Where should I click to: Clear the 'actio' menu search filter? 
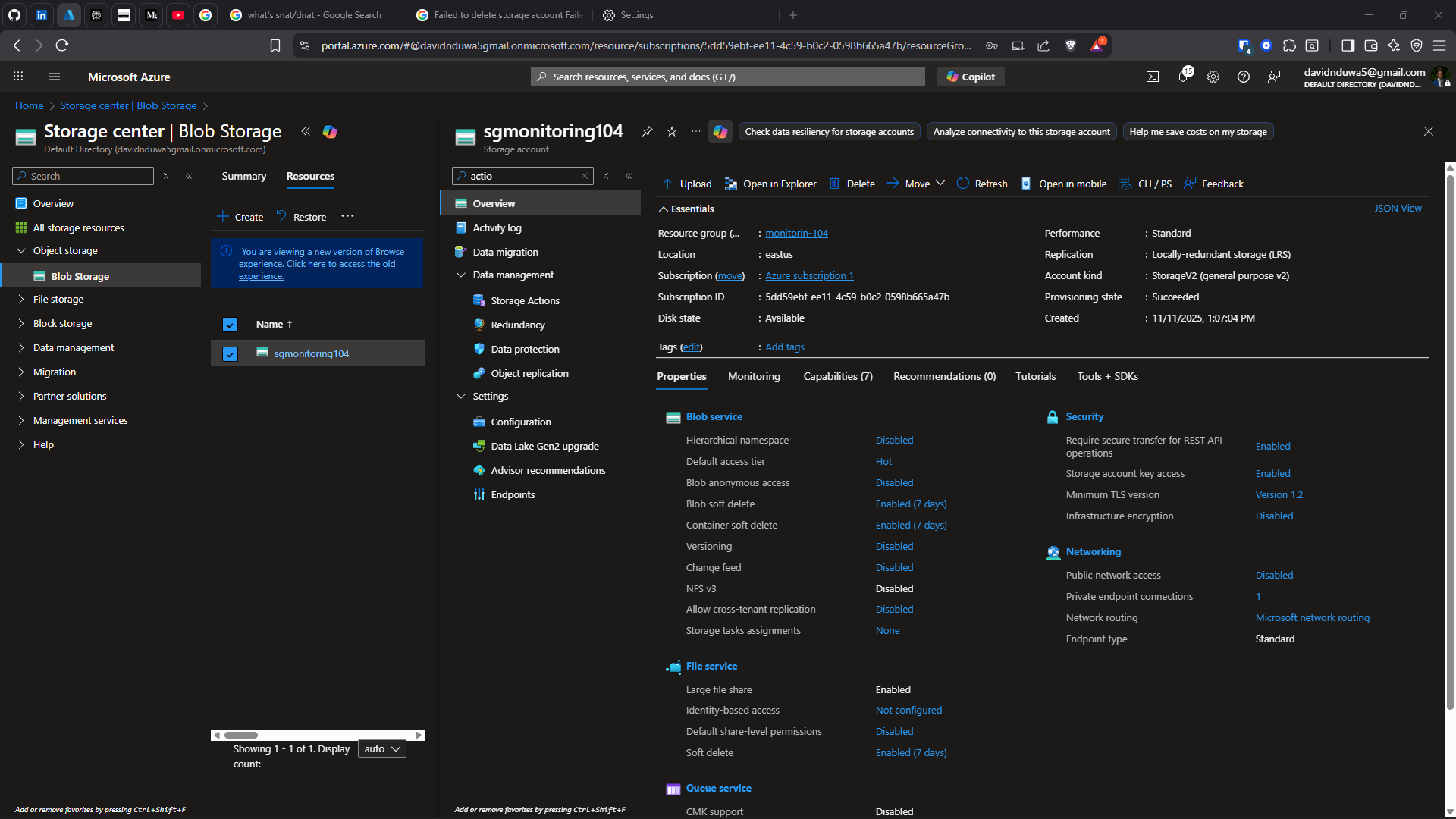pos(585,176)
